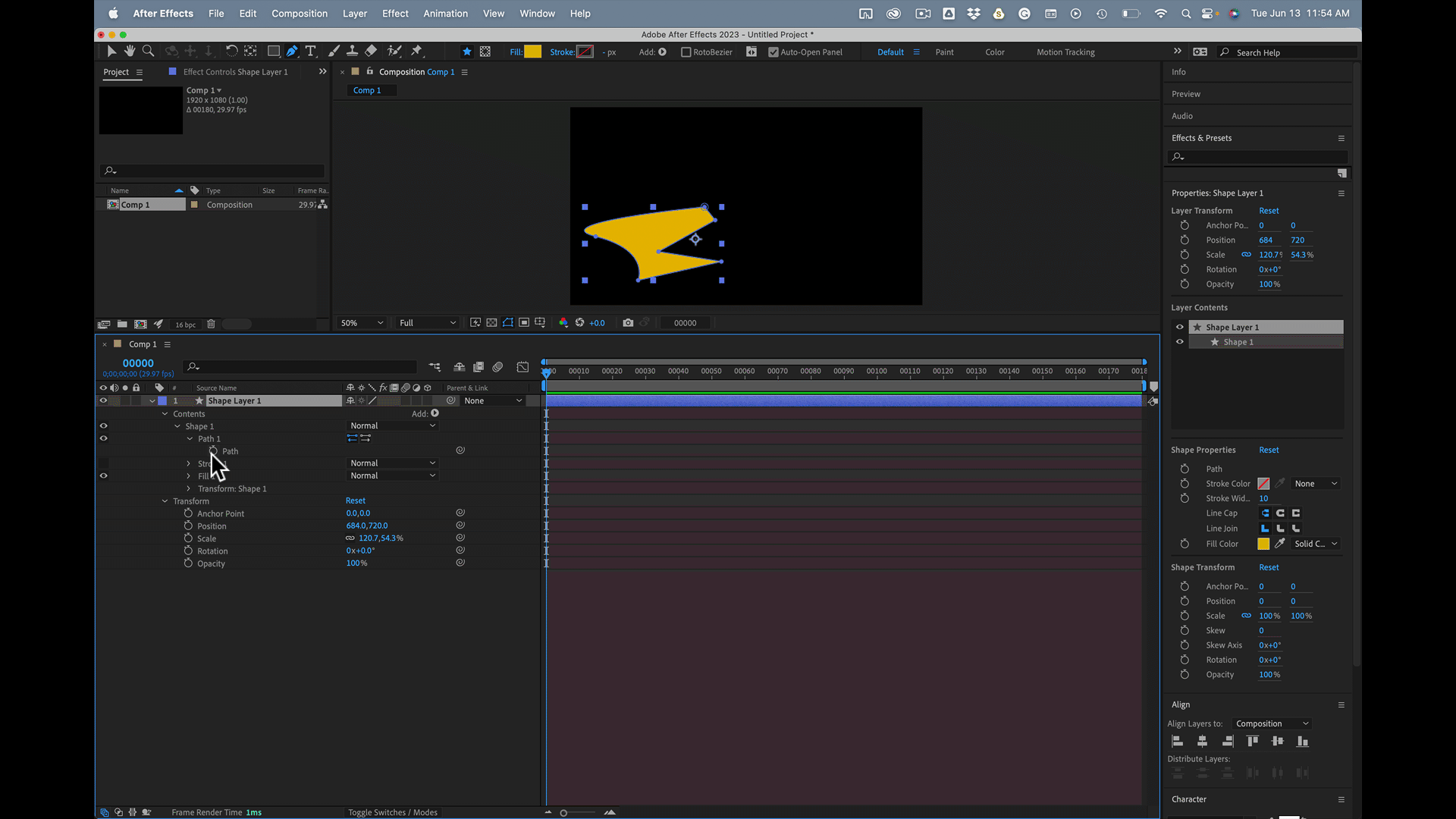
Task: Collapse the Transform property group
Action: tap(165, 501)
